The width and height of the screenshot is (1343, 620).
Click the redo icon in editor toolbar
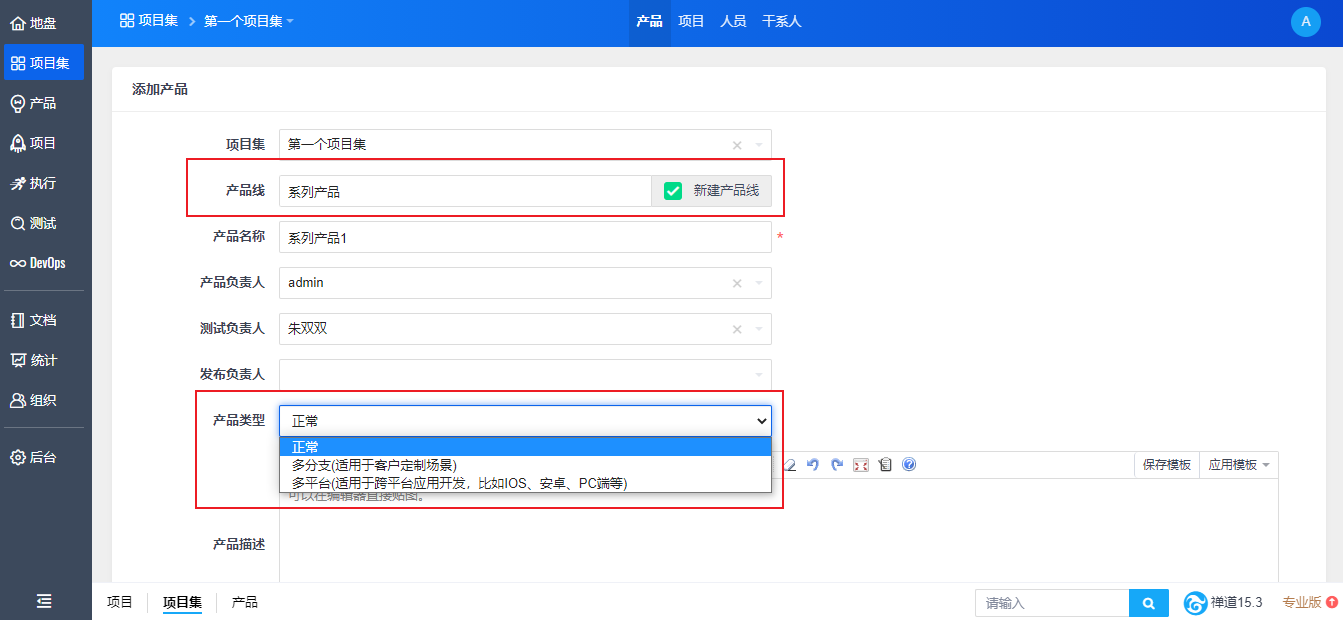tap(837, 465)
